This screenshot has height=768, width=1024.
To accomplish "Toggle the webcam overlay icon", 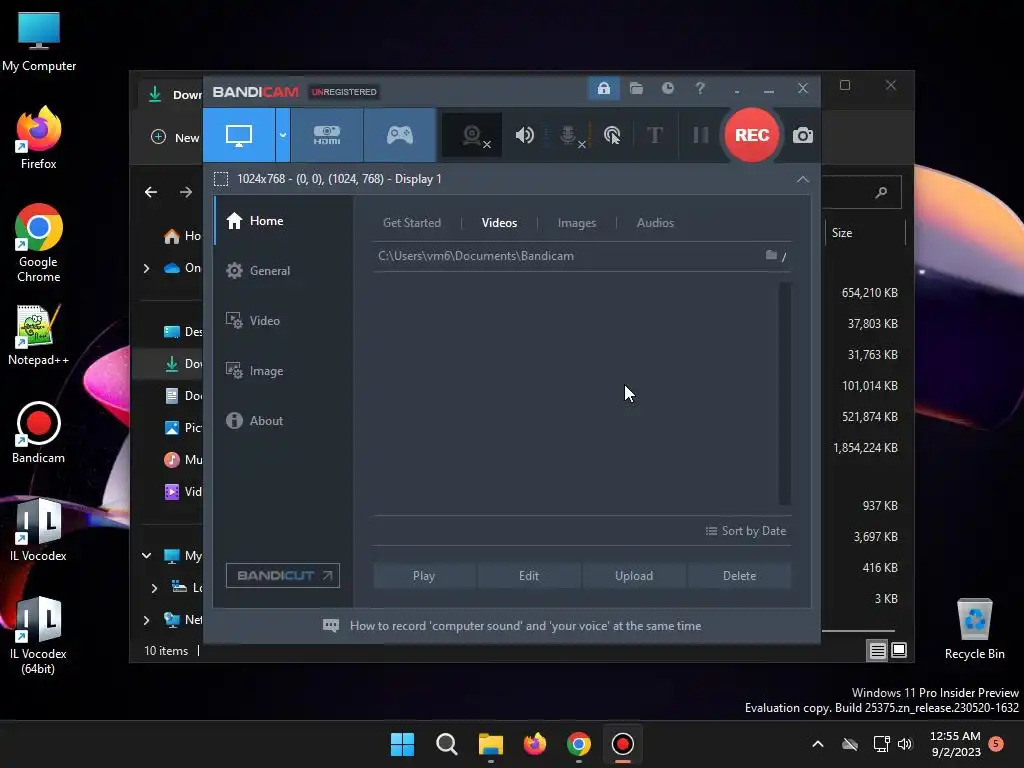I will tap(472, 135).
